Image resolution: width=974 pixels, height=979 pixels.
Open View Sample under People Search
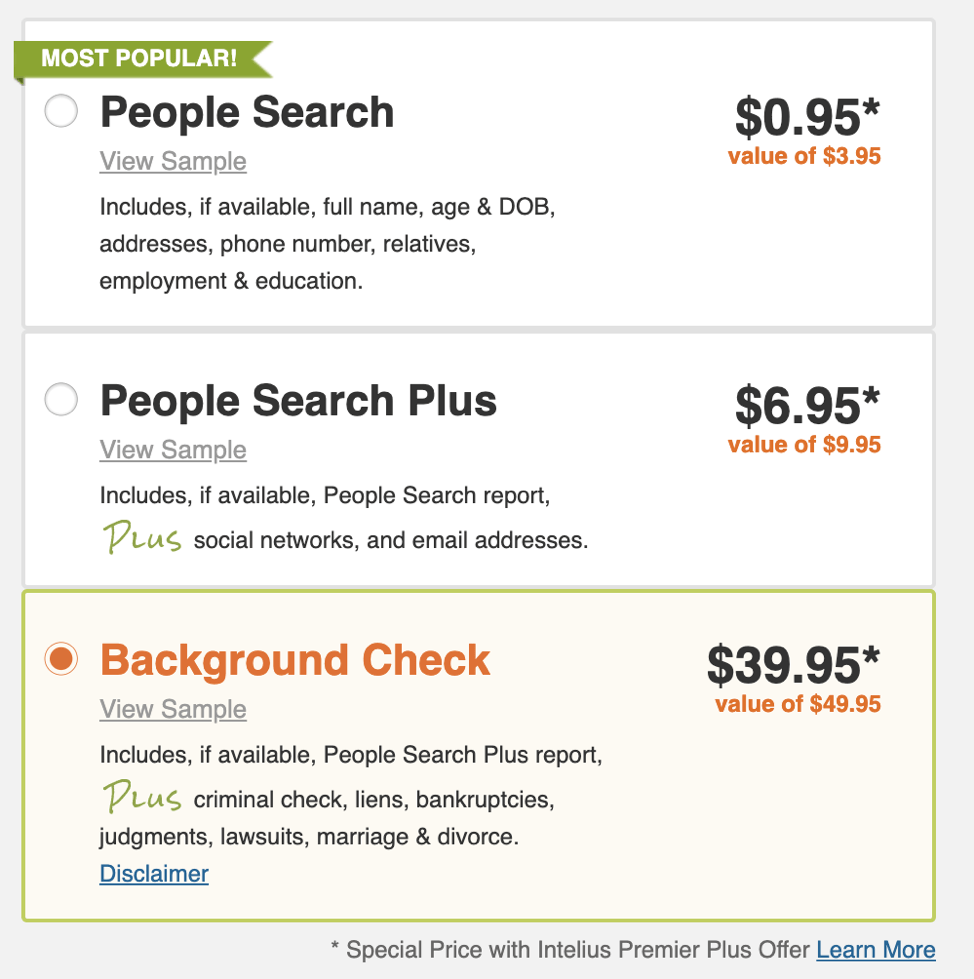pos(173,161)
